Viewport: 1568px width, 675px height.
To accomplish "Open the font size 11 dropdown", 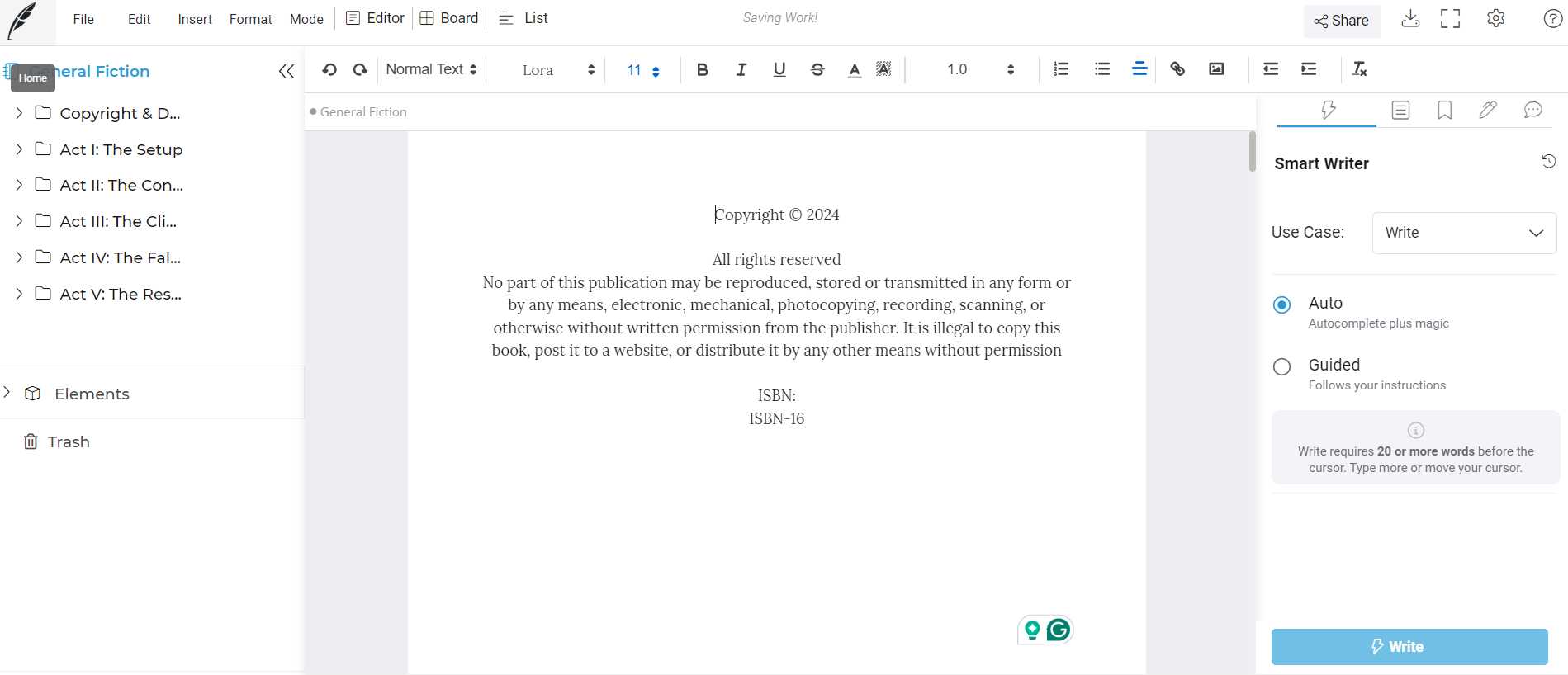I will point(643,70).
